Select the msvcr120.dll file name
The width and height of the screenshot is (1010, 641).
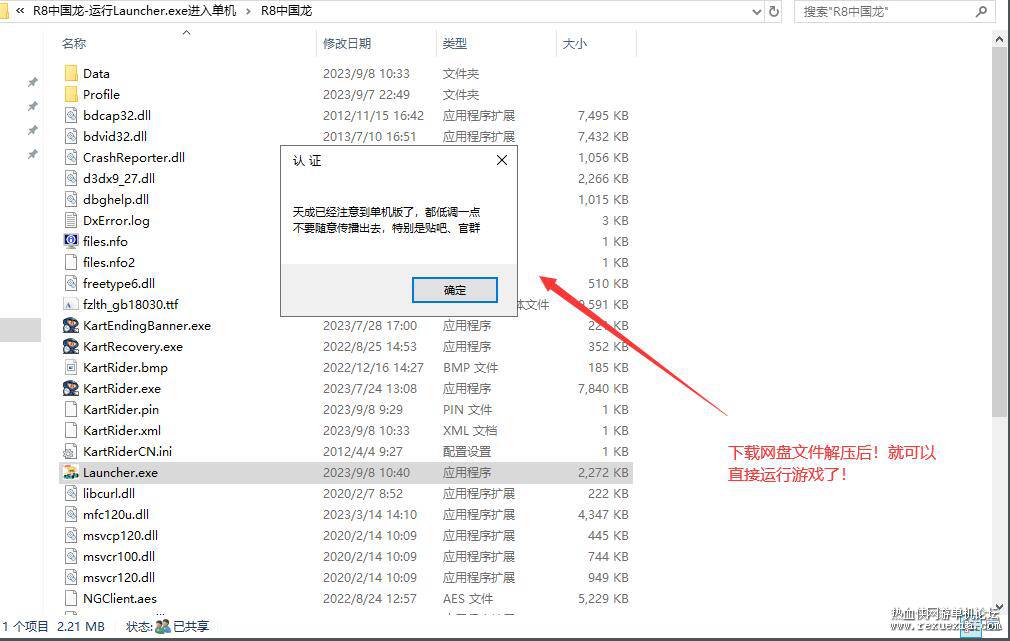(119, 577)
